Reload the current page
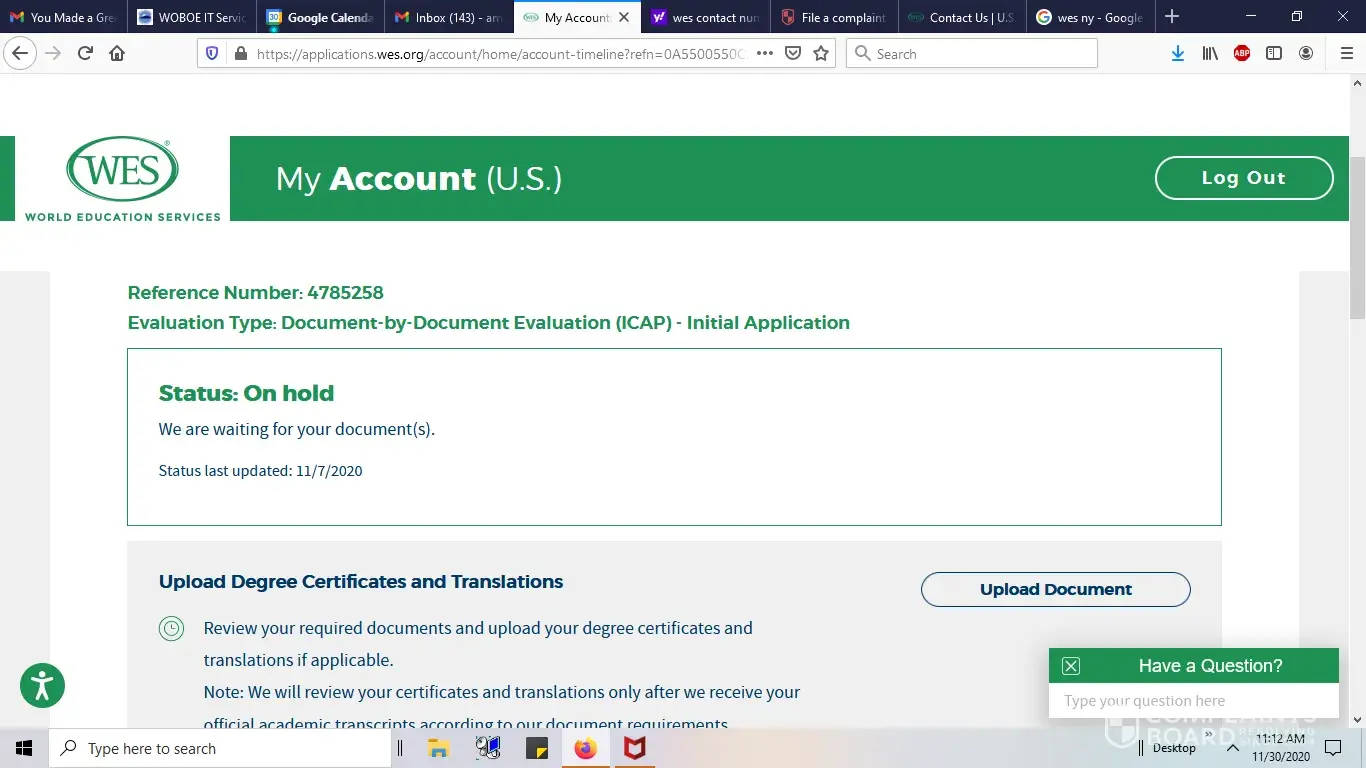 pyautogui.click(x=85, y=54)
